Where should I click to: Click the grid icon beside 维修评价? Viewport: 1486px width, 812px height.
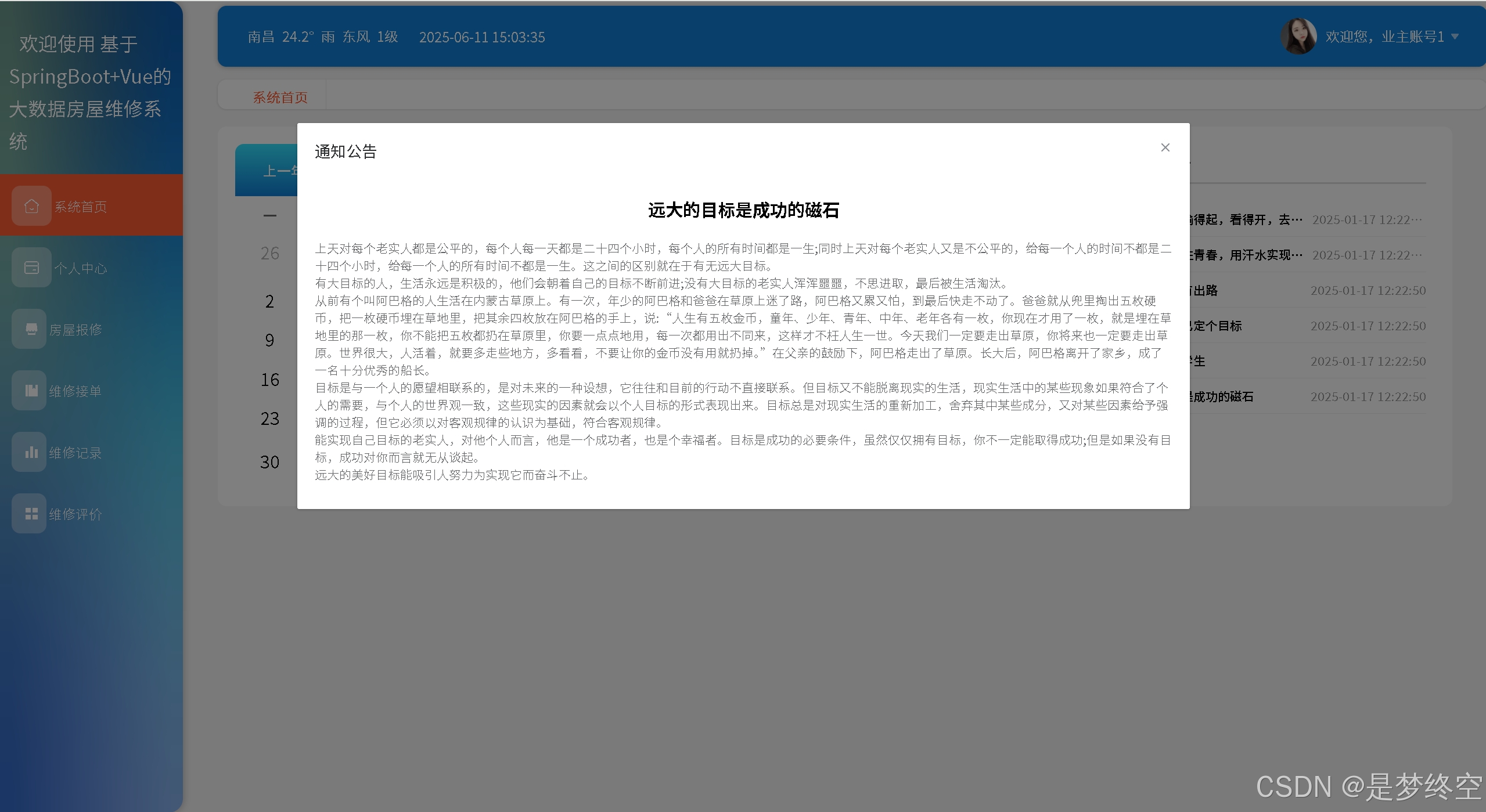pyautogui.click(x=31, y=514)
